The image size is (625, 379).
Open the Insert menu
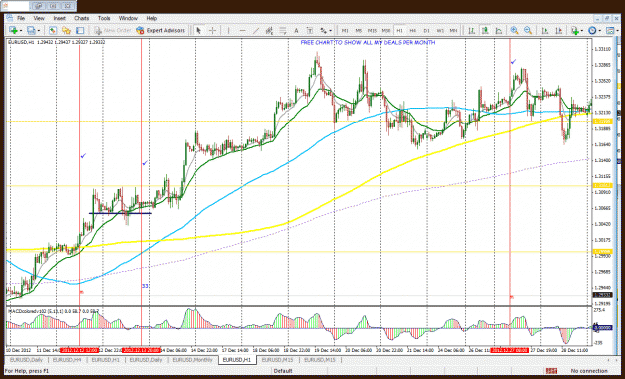pyautogui.click(x=60, y=18)
